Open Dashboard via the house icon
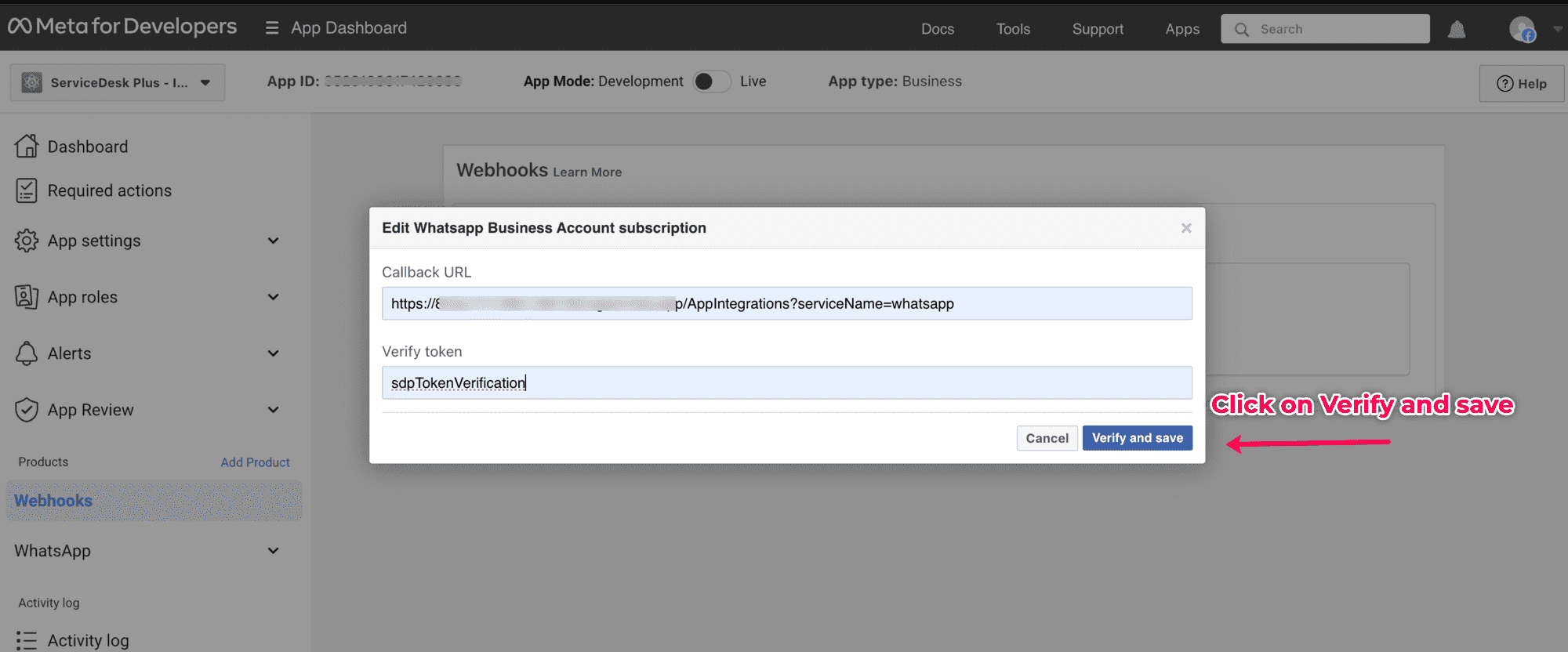The width and height of the screenshot is (1568, 652). click(x=27, y=146)
